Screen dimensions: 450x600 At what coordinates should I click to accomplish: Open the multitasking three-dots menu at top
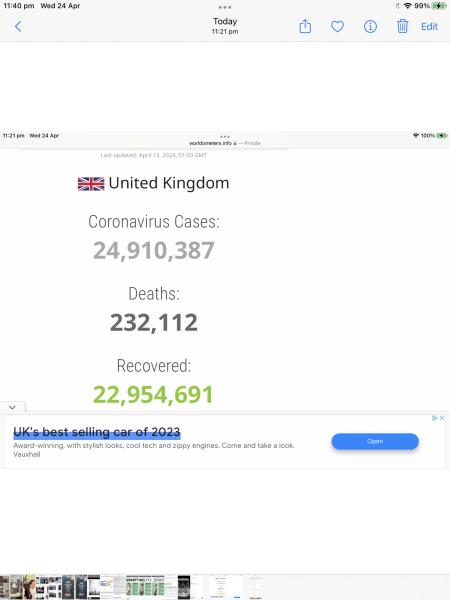click(x=225, y=7)
